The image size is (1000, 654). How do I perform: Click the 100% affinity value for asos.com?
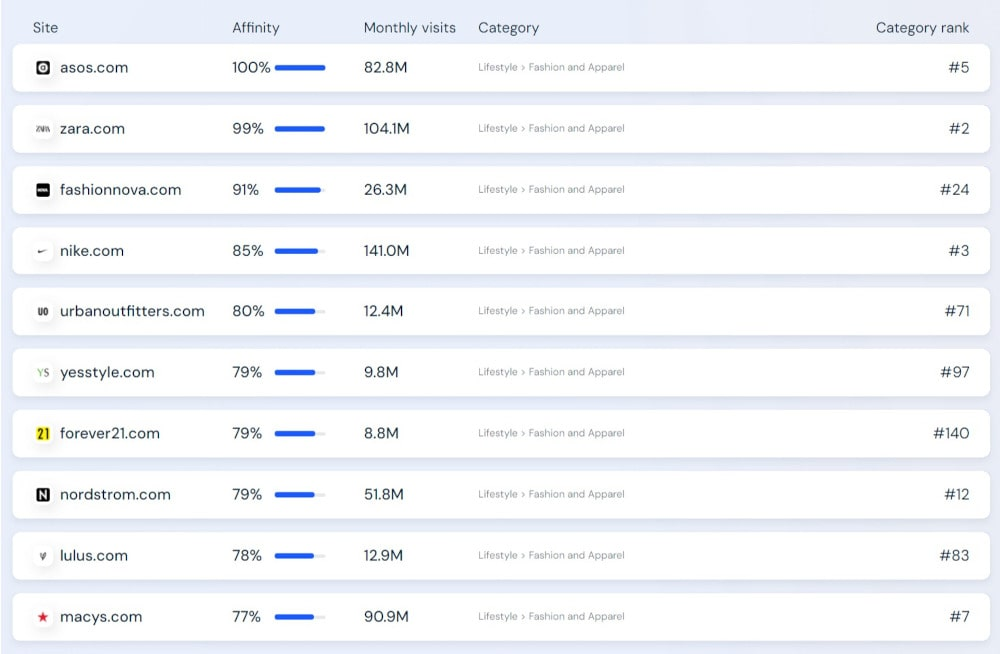pyautogui.click(x=251, y=68)
